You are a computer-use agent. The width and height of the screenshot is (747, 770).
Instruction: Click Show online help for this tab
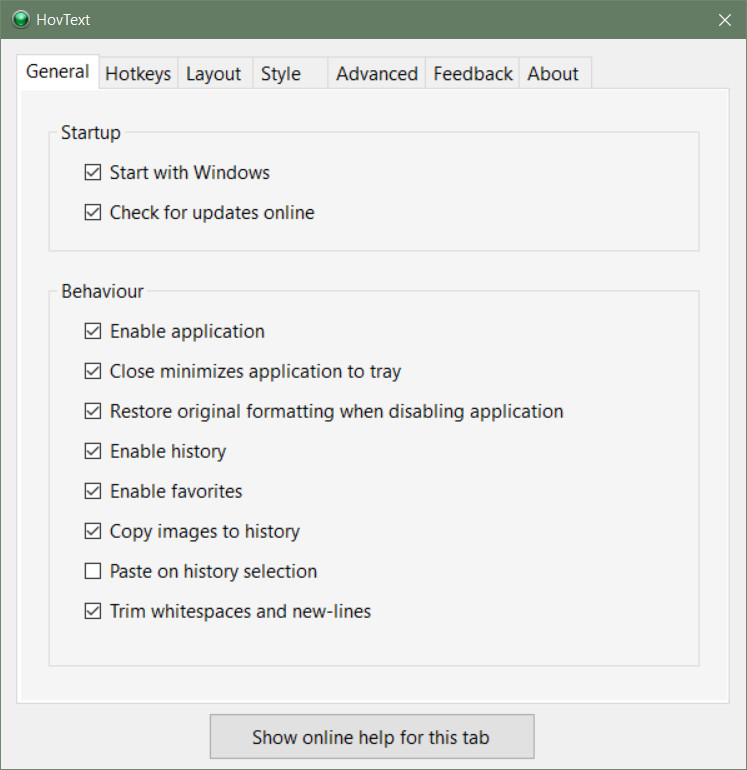click(x=372, y=737)
